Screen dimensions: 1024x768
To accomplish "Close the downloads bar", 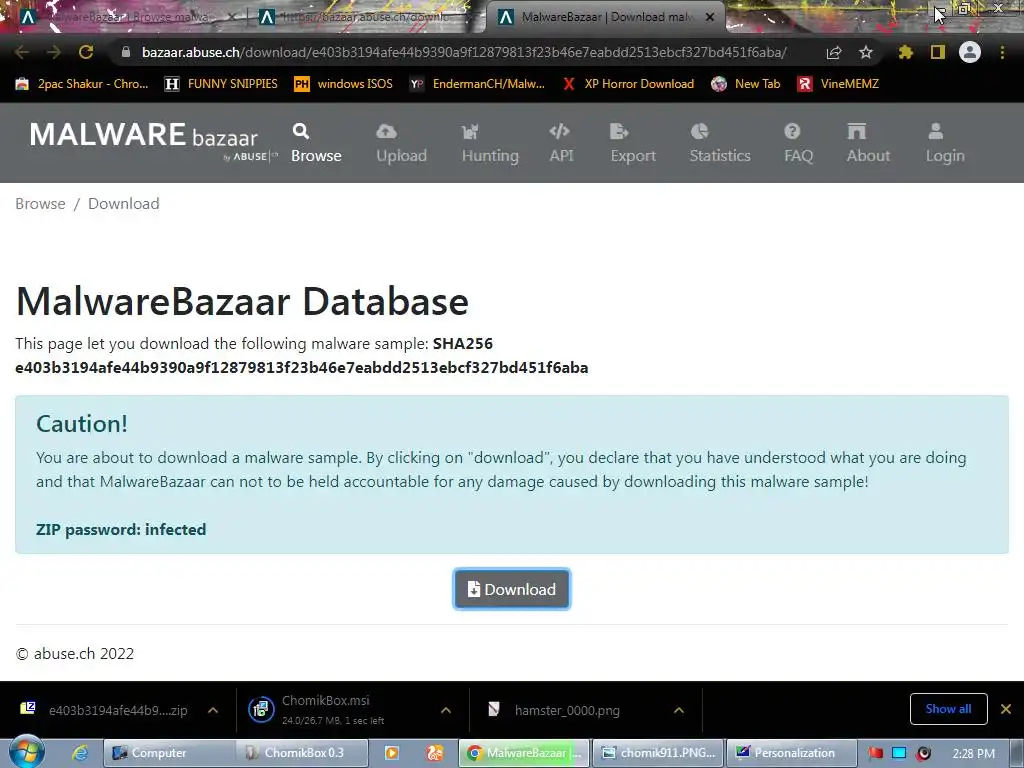I will click(1006, 709).
